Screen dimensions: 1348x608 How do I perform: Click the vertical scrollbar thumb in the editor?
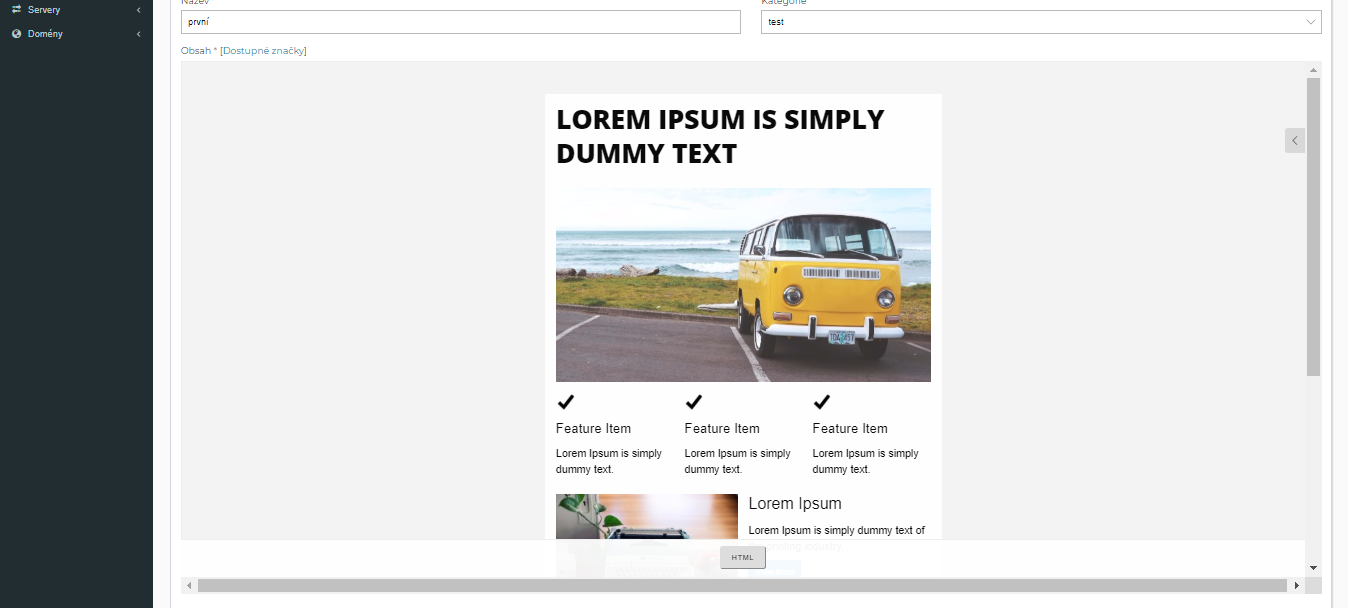pos(1313,227)
